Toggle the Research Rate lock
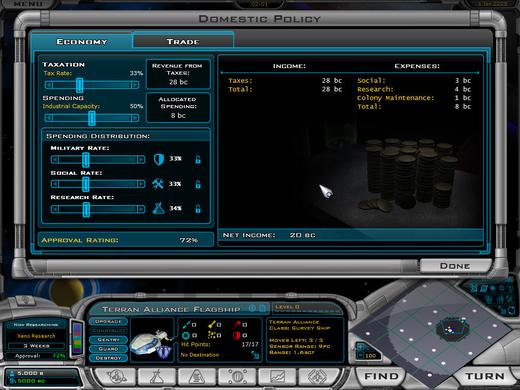Screen dimensions: 520x390 (198, 209)
